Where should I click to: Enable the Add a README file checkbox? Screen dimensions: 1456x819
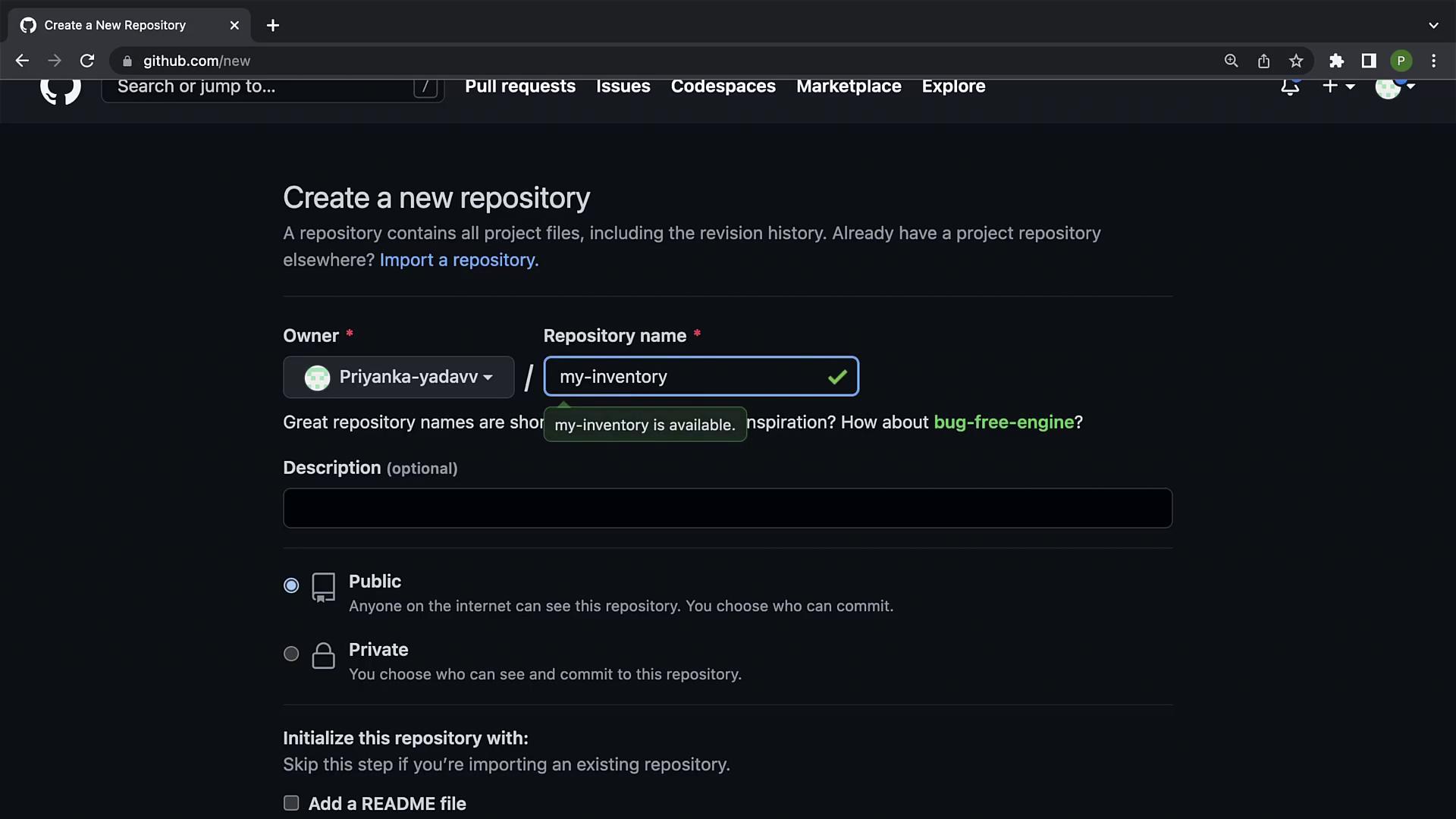tap(291, 803)
